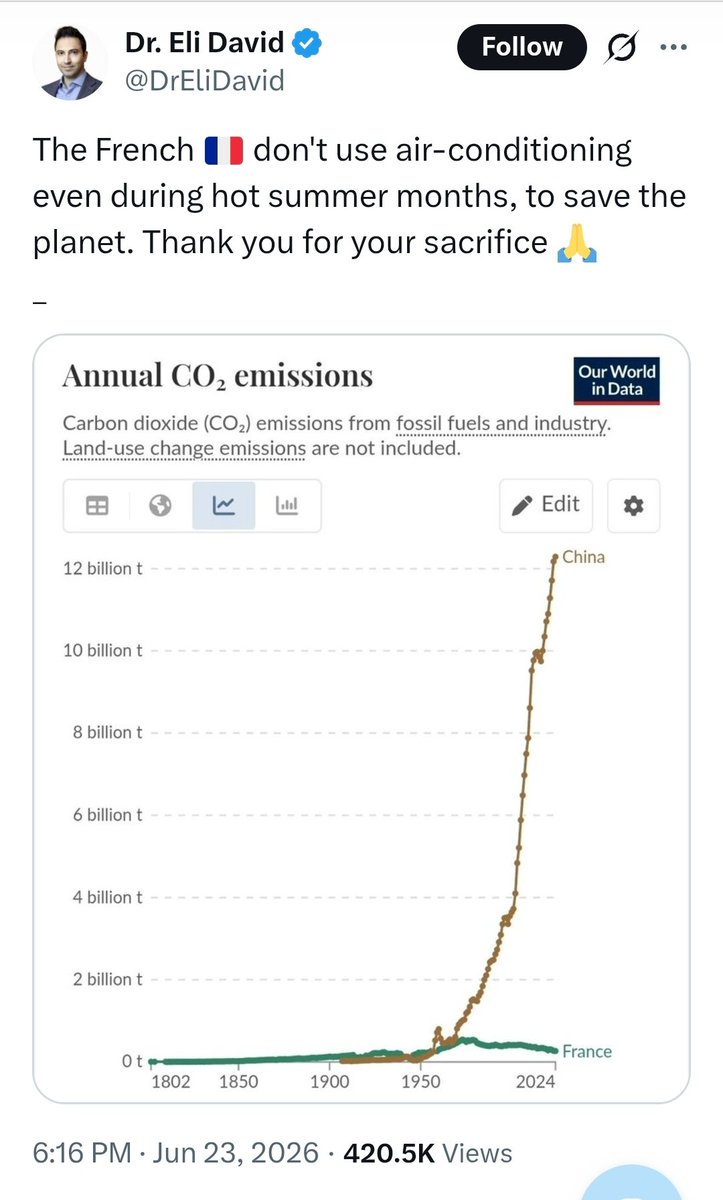Viewport: 723px width, 1200px height.
Task: Click the tweet timestamp 6:16 PM
Action: (84, 1153)
